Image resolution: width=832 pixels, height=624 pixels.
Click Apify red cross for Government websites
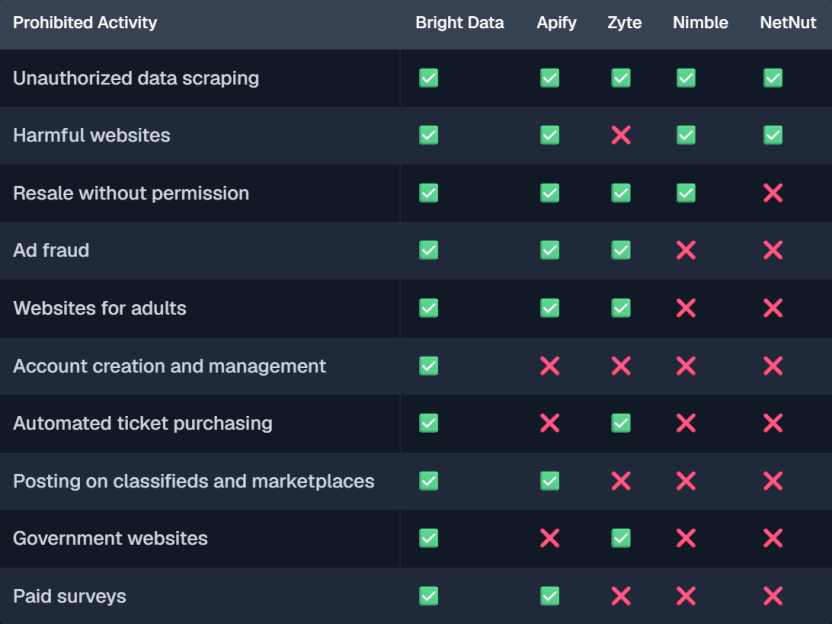pyautogui.click(x=549, y=538)
